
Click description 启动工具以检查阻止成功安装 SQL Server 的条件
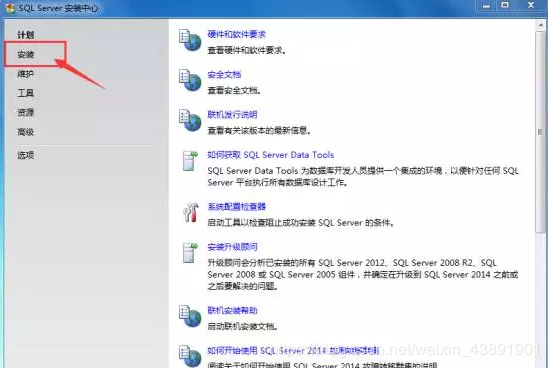coord(301,223)
